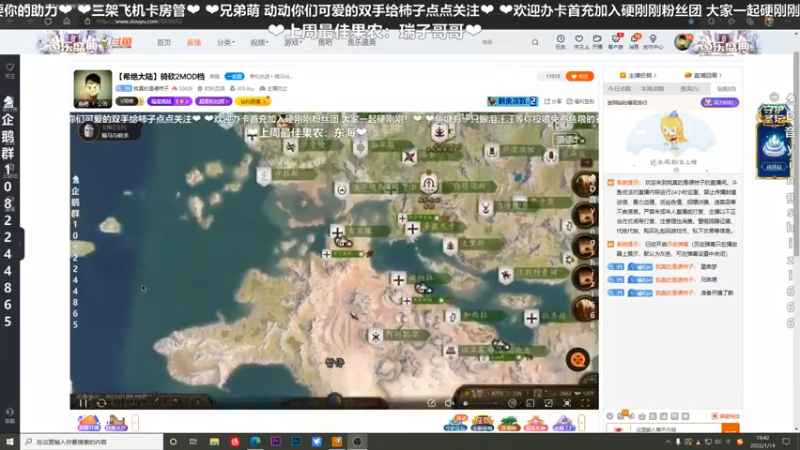Click the search magnifier icon in the header
800x450 pixels.
535,42
